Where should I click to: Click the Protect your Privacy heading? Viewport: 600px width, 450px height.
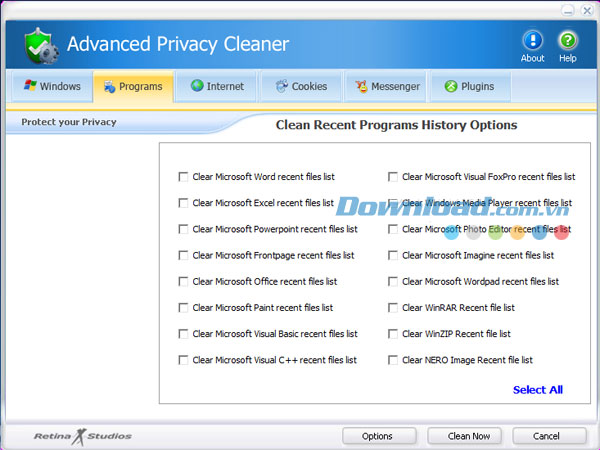69,122
